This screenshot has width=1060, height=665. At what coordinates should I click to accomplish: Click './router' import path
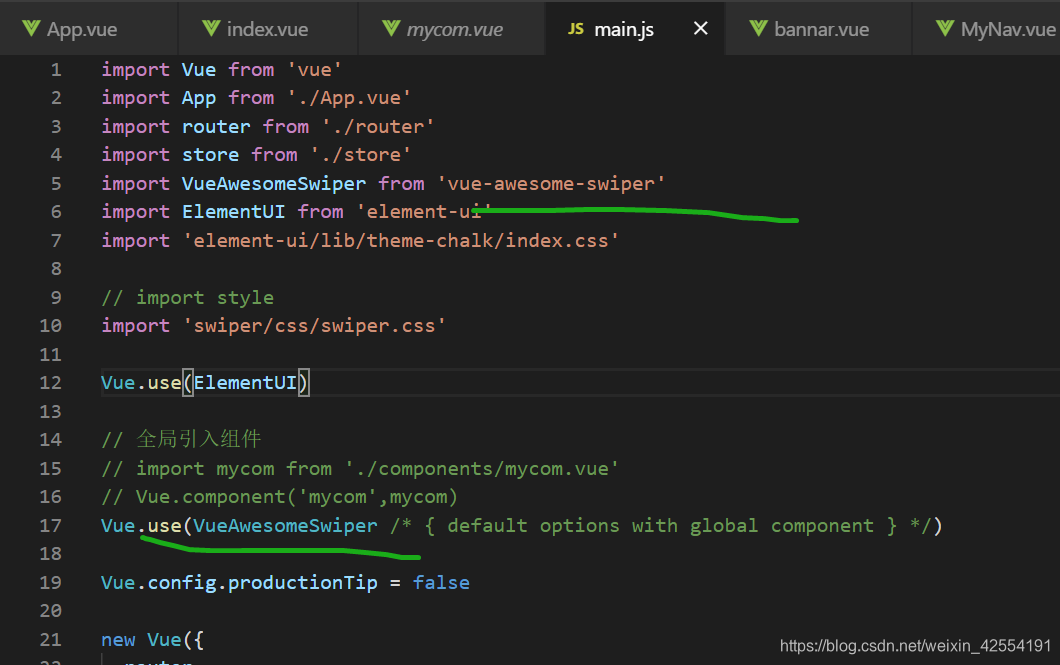(378, 127)
